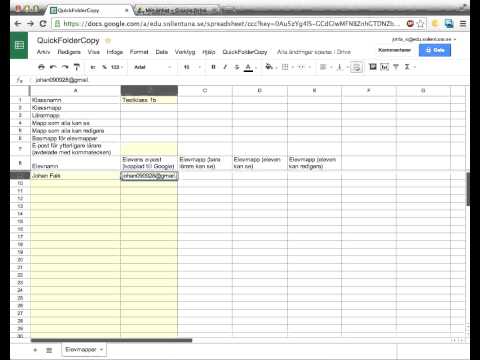Click the red browser extension icon
This screenshot has height=360, width=480.
point(410,23)
